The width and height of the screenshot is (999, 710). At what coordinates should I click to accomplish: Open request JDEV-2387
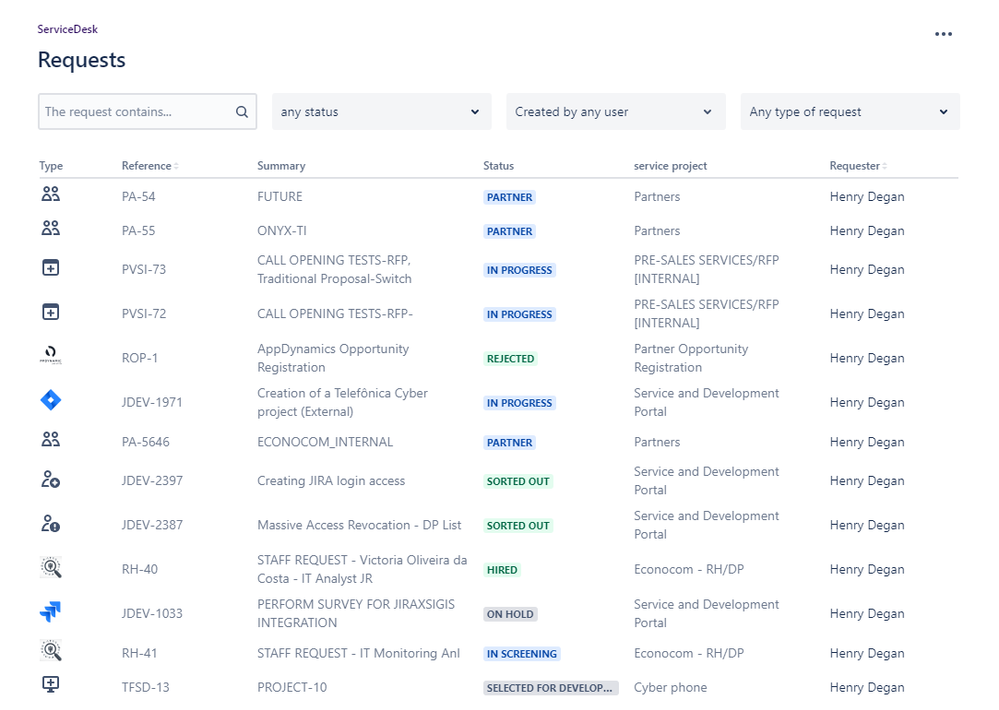coord(152,525)
